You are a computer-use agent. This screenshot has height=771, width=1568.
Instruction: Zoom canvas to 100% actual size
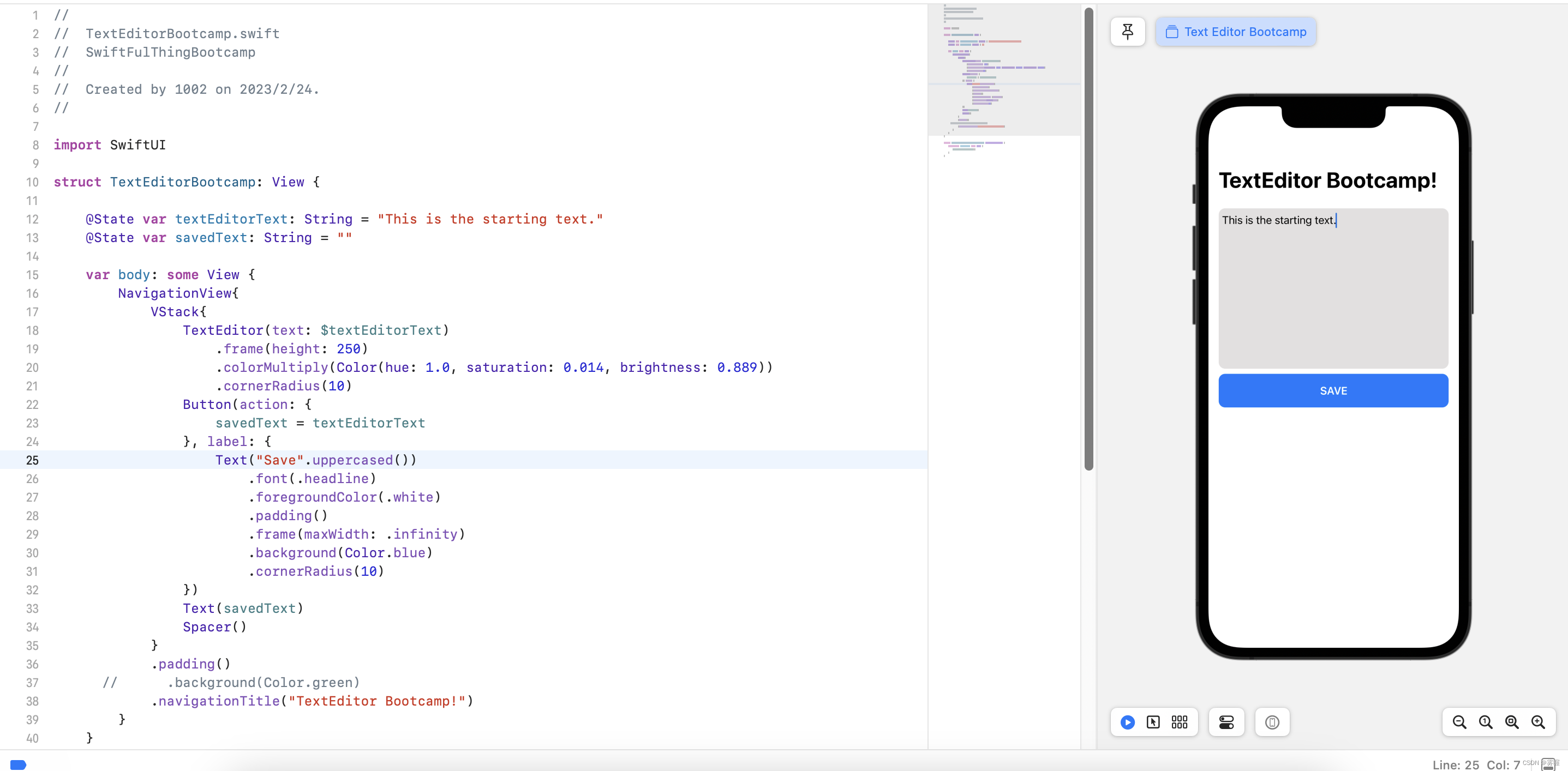point(1485,722)
